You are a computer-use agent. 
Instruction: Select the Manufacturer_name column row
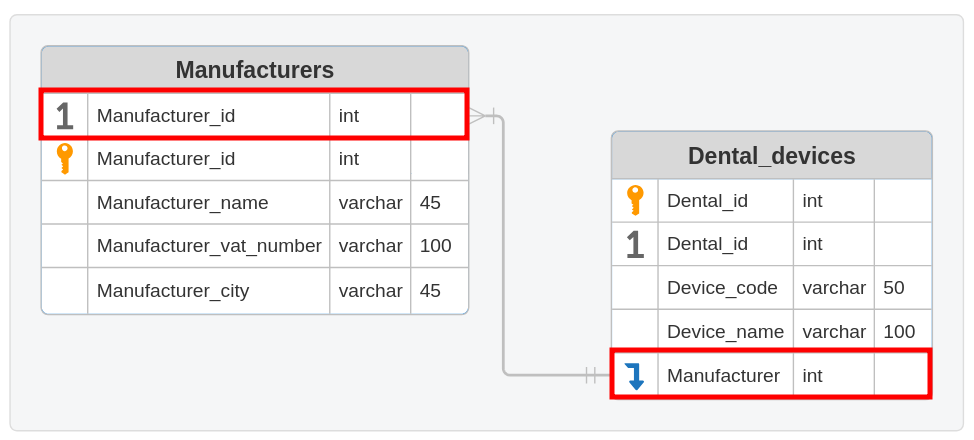click(x=182, y=203)
